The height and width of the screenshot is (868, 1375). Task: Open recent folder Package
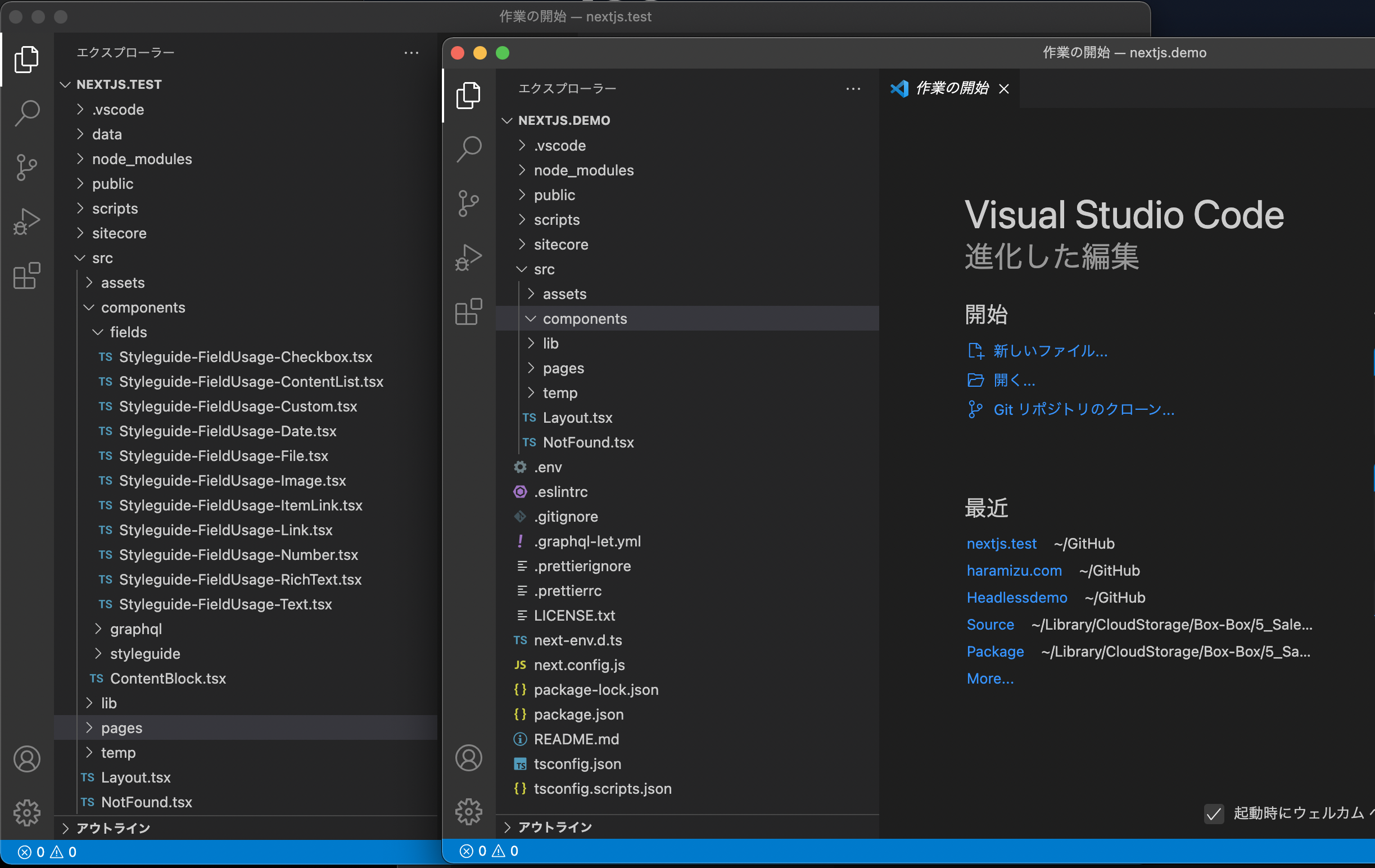996,652
